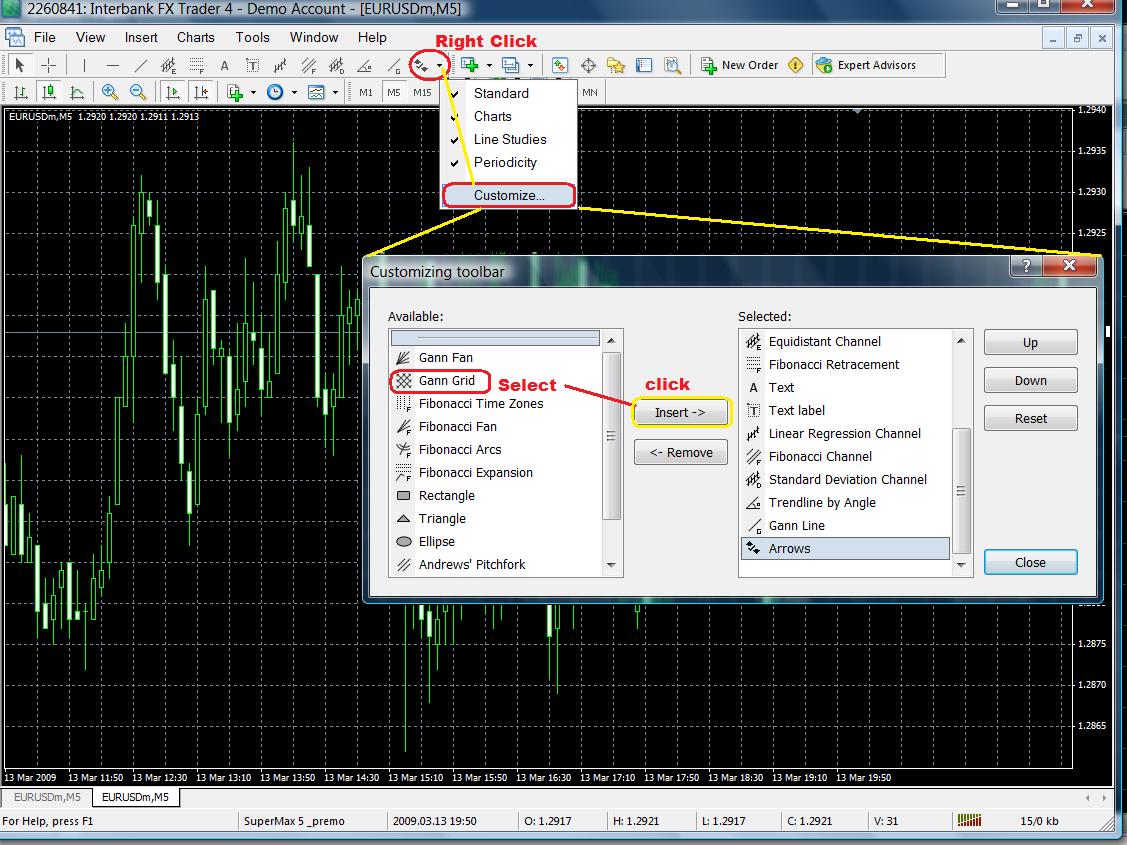Expand the Periods clock dropdown arrow
The image size is (1127, 845).
point(292,92)
